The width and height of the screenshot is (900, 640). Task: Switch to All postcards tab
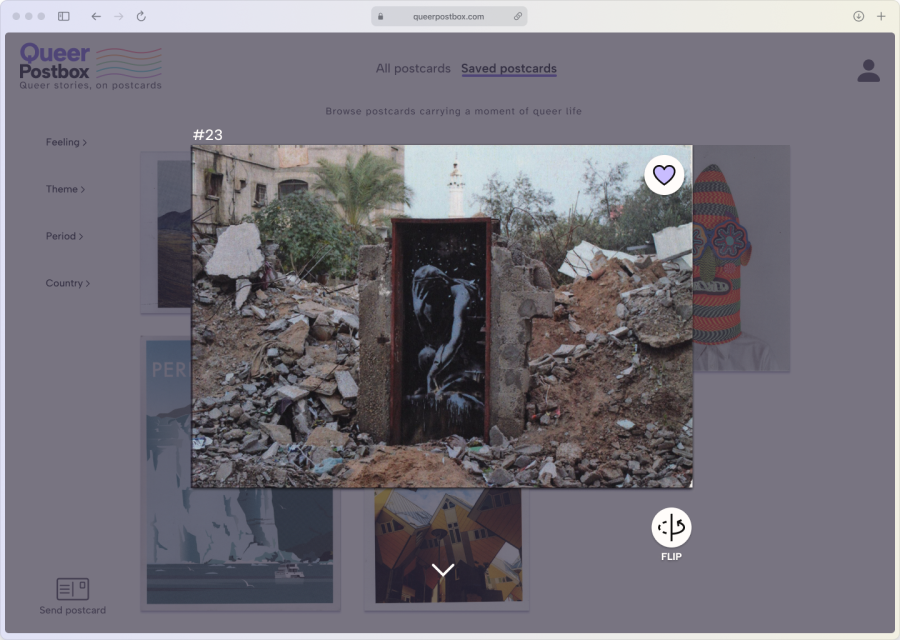(x=413, y=68)
